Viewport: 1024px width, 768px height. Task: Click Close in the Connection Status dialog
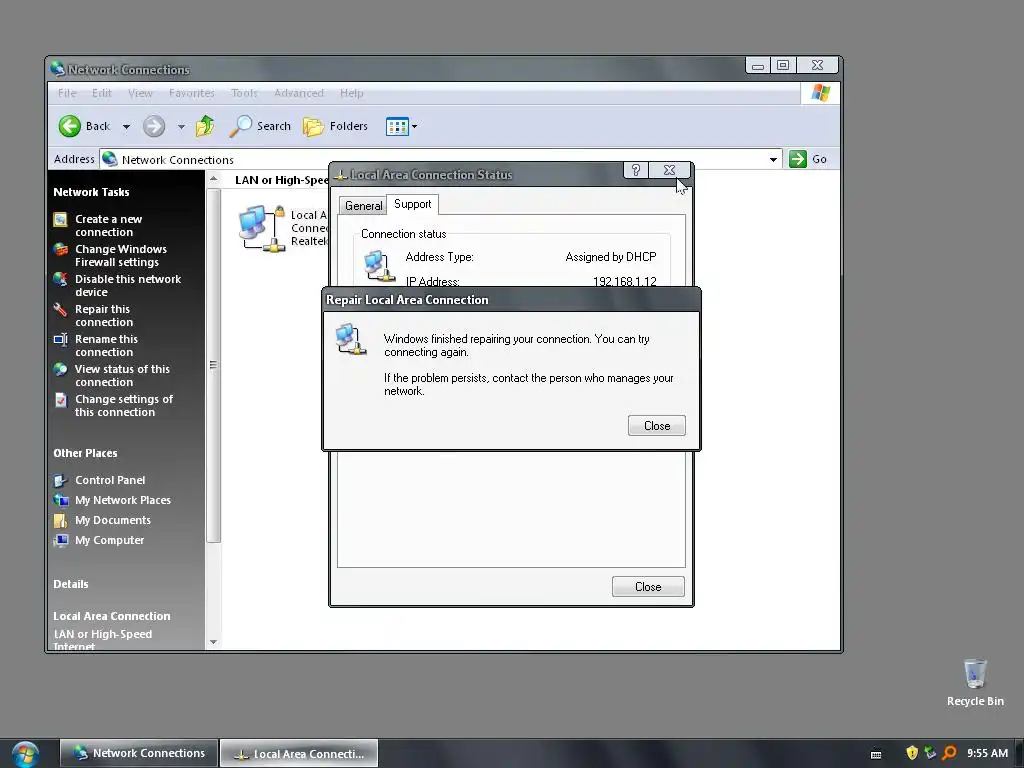pyautogui.click(x=648, y=586)
